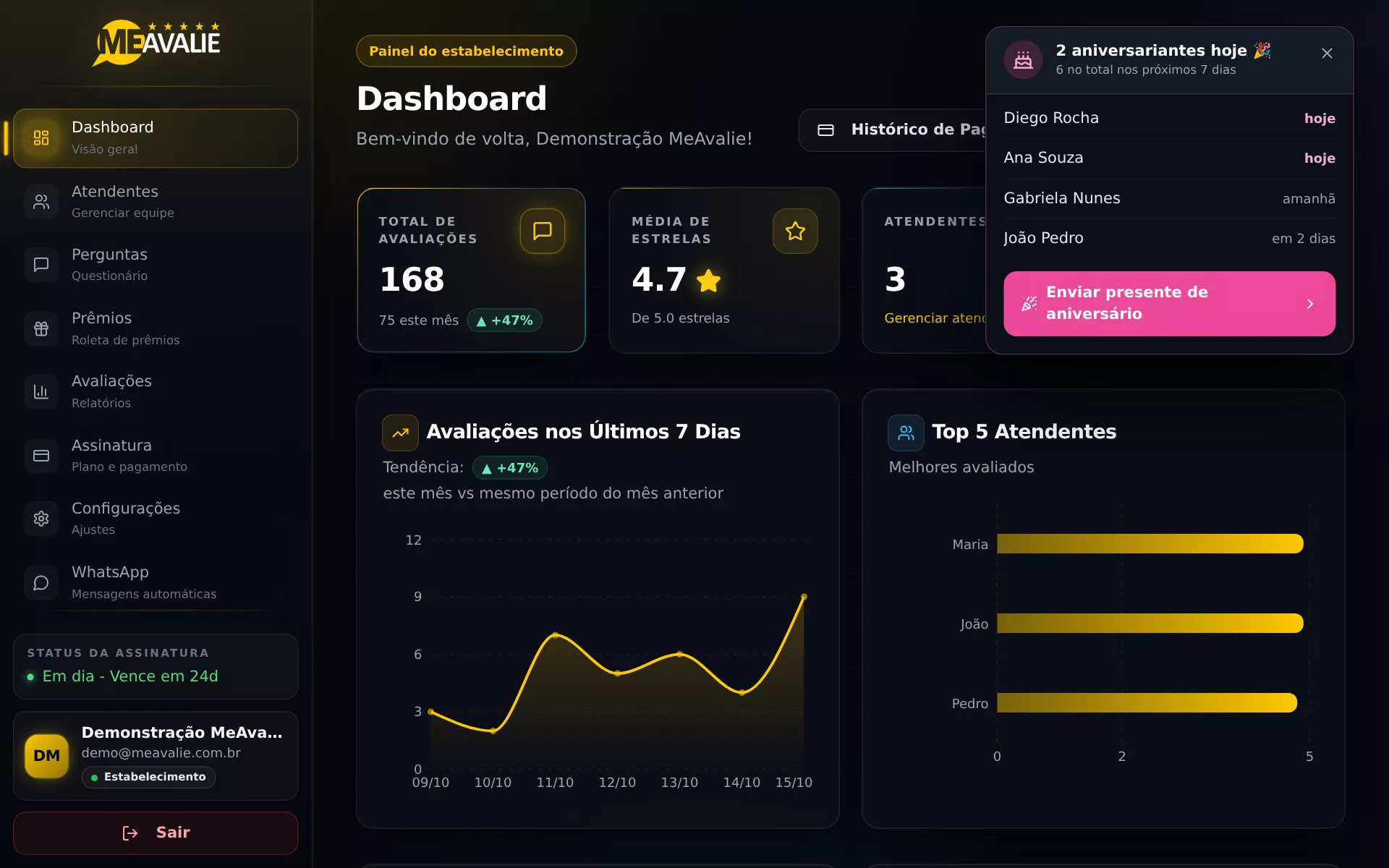Click the birthday cake icon

point(1023,59)
